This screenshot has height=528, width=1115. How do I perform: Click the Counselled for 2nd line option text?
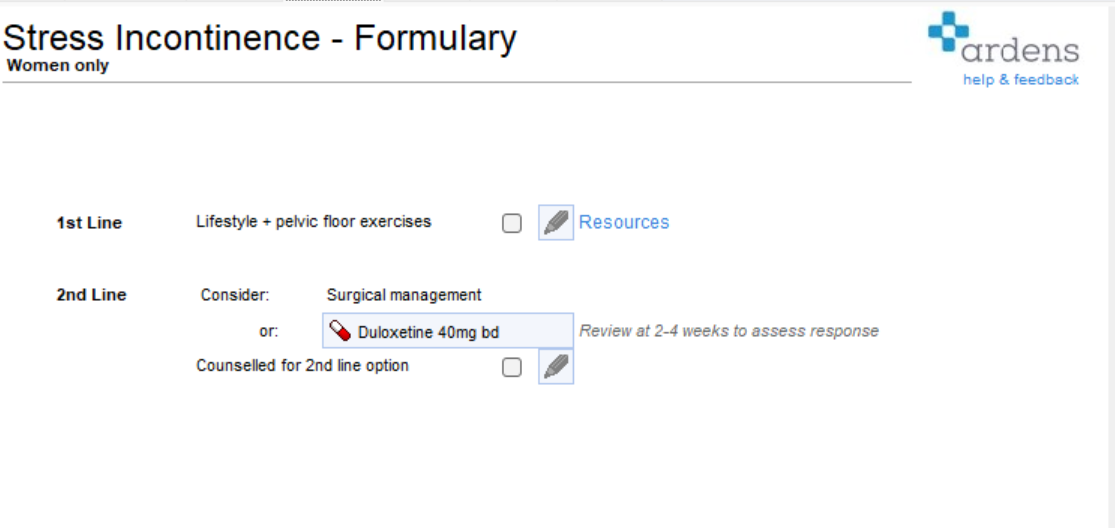(x=302, y=366)
